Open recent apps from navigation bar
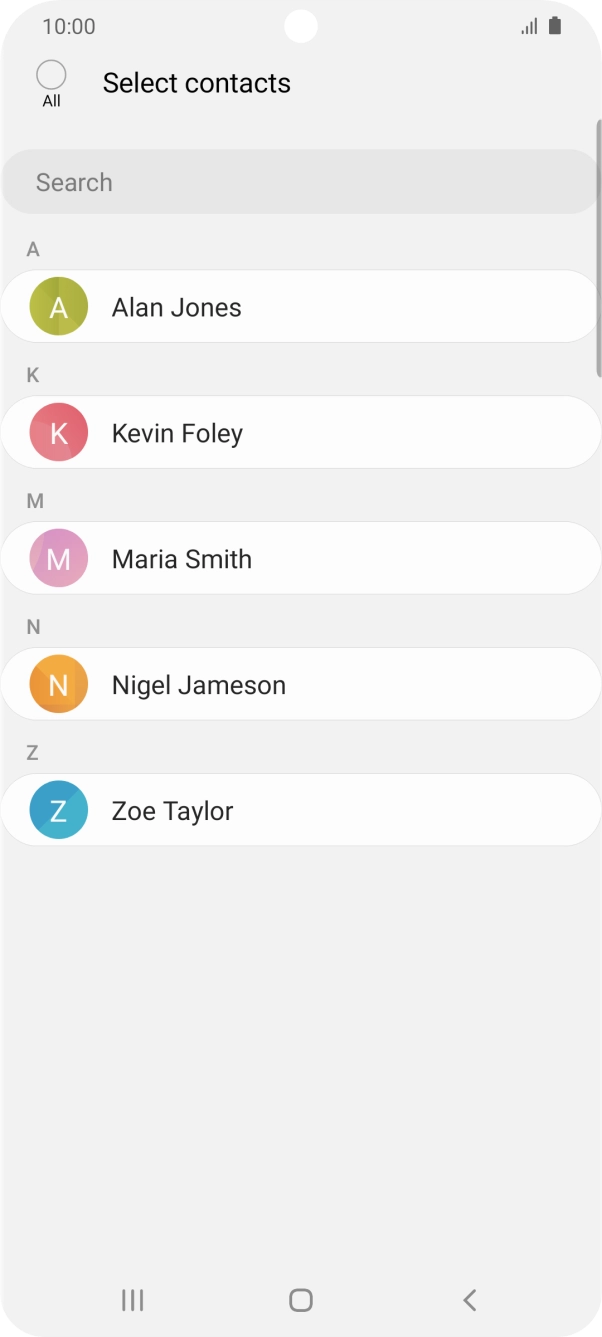Screen dimensions: 602x1337 pos(132,1300)
